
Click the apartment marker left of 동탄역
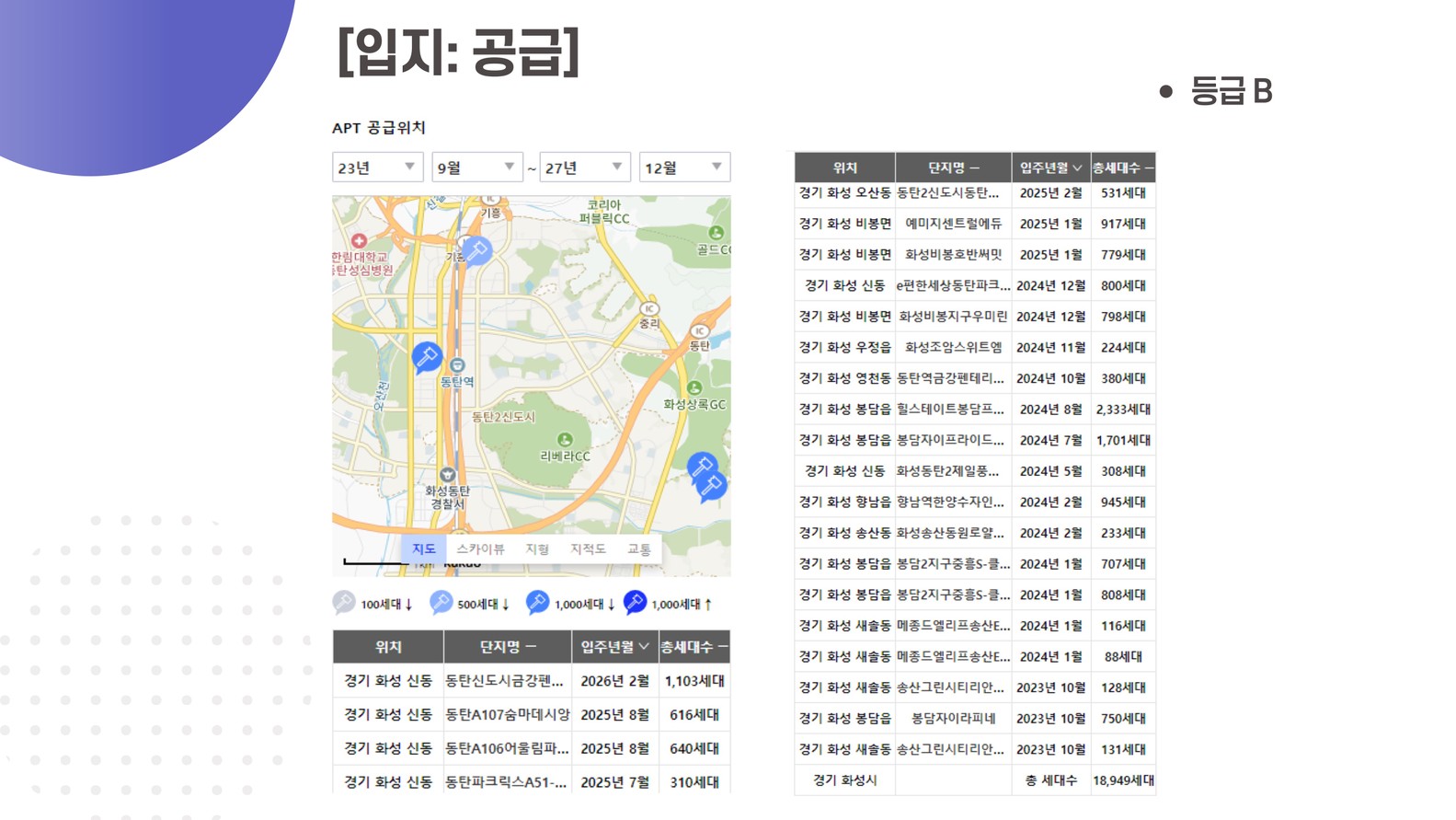click(x=426, y=356)
